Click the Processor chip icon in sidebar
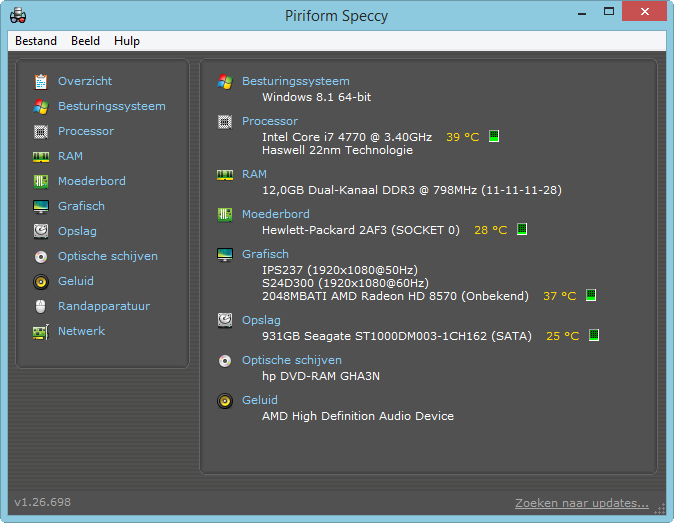 [x=41, y=131]
